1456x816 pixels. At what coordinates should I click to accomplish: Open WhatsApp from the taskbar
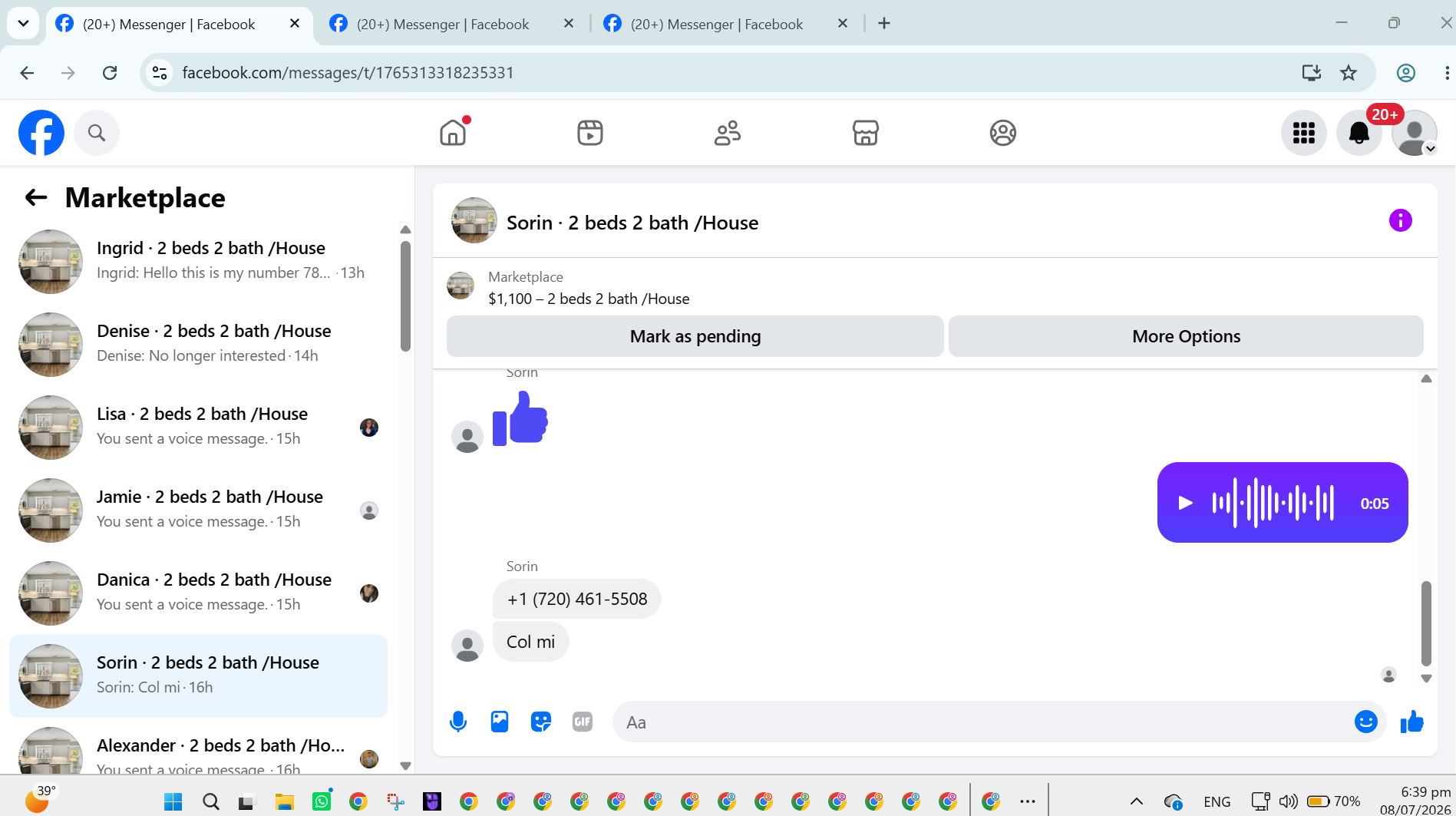coord(322,801)
